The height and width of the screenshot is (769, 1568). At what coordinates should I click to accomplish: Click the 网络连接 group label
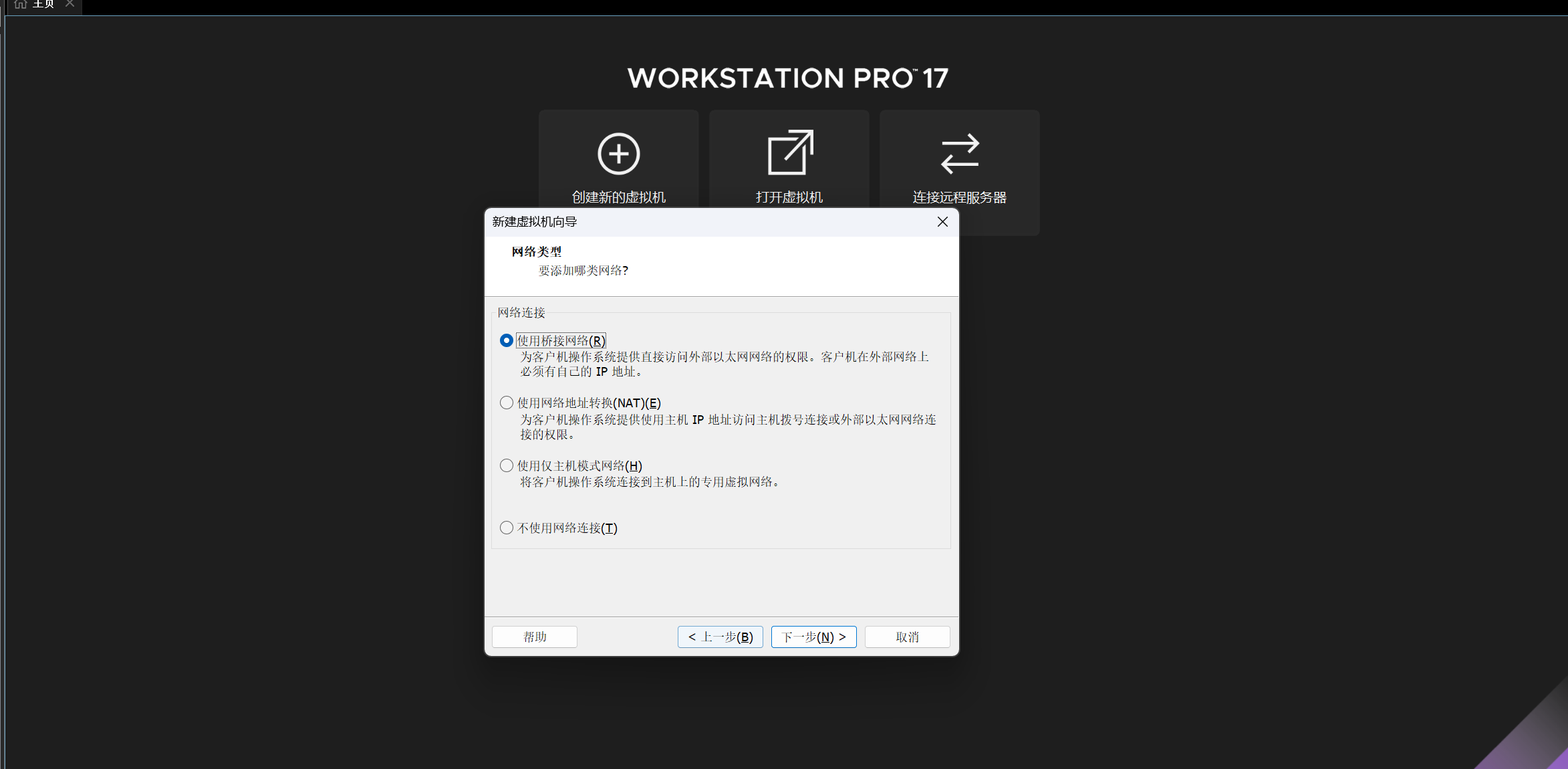tap(521, 312)
